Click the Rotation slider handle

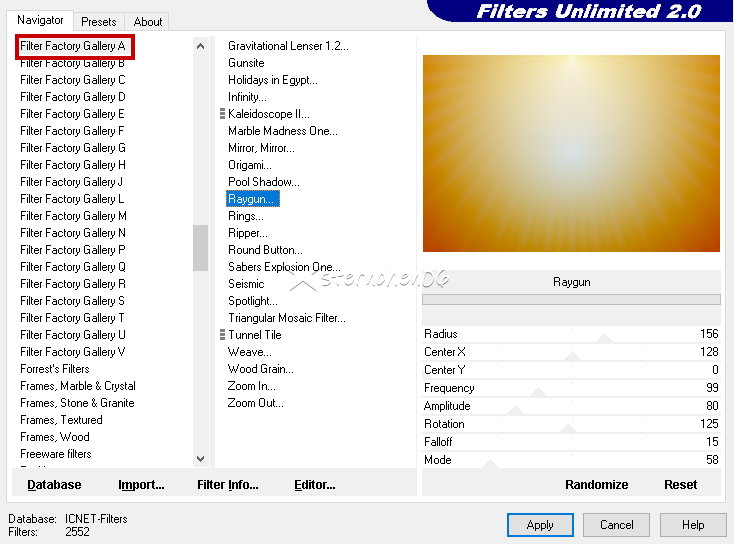click(568, 428)
